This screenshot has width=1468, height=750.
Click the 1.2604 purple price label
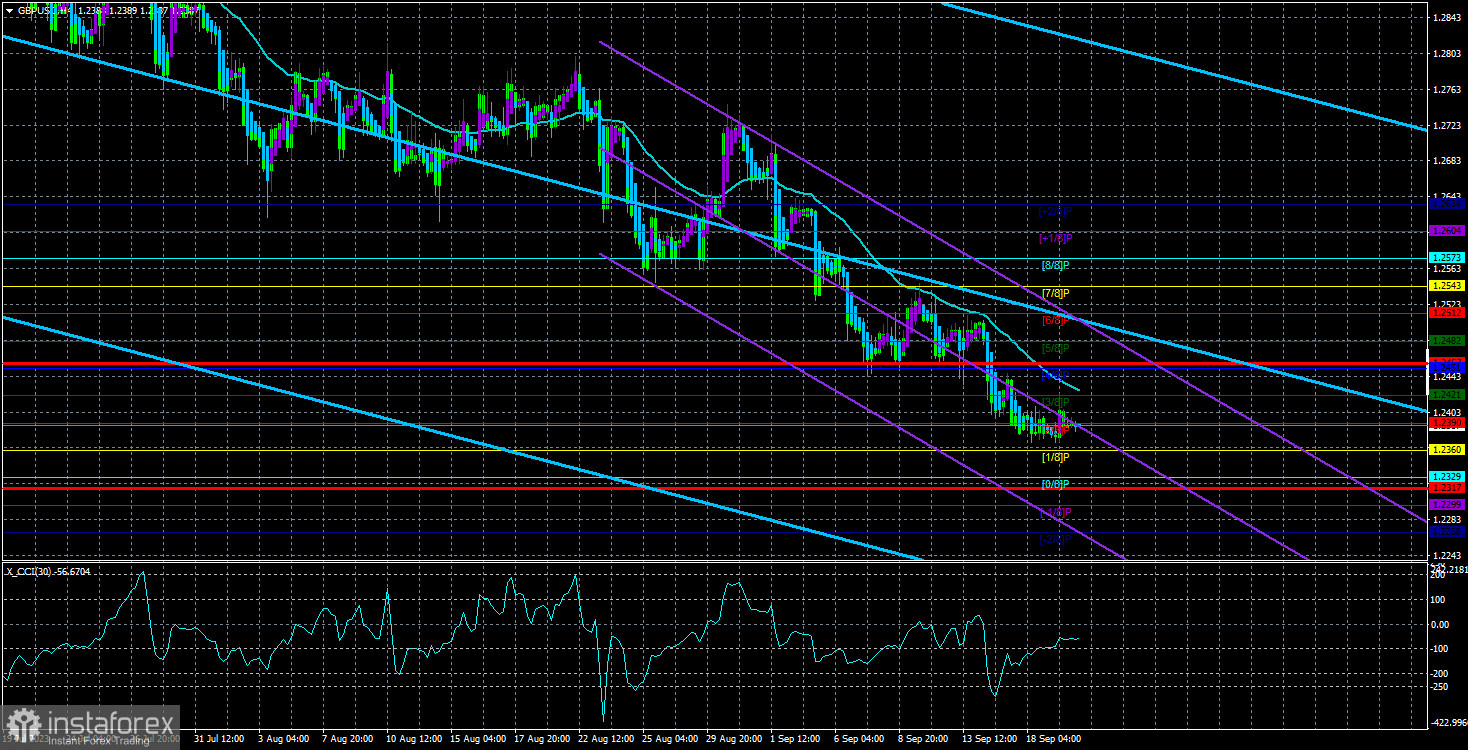[x=1448, y=230]
